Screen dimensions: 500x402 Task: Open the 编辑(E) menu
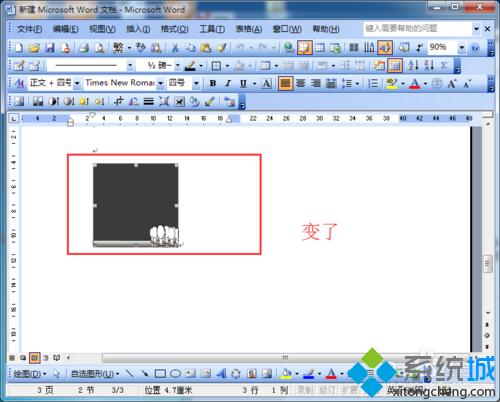tap(66, 29)
